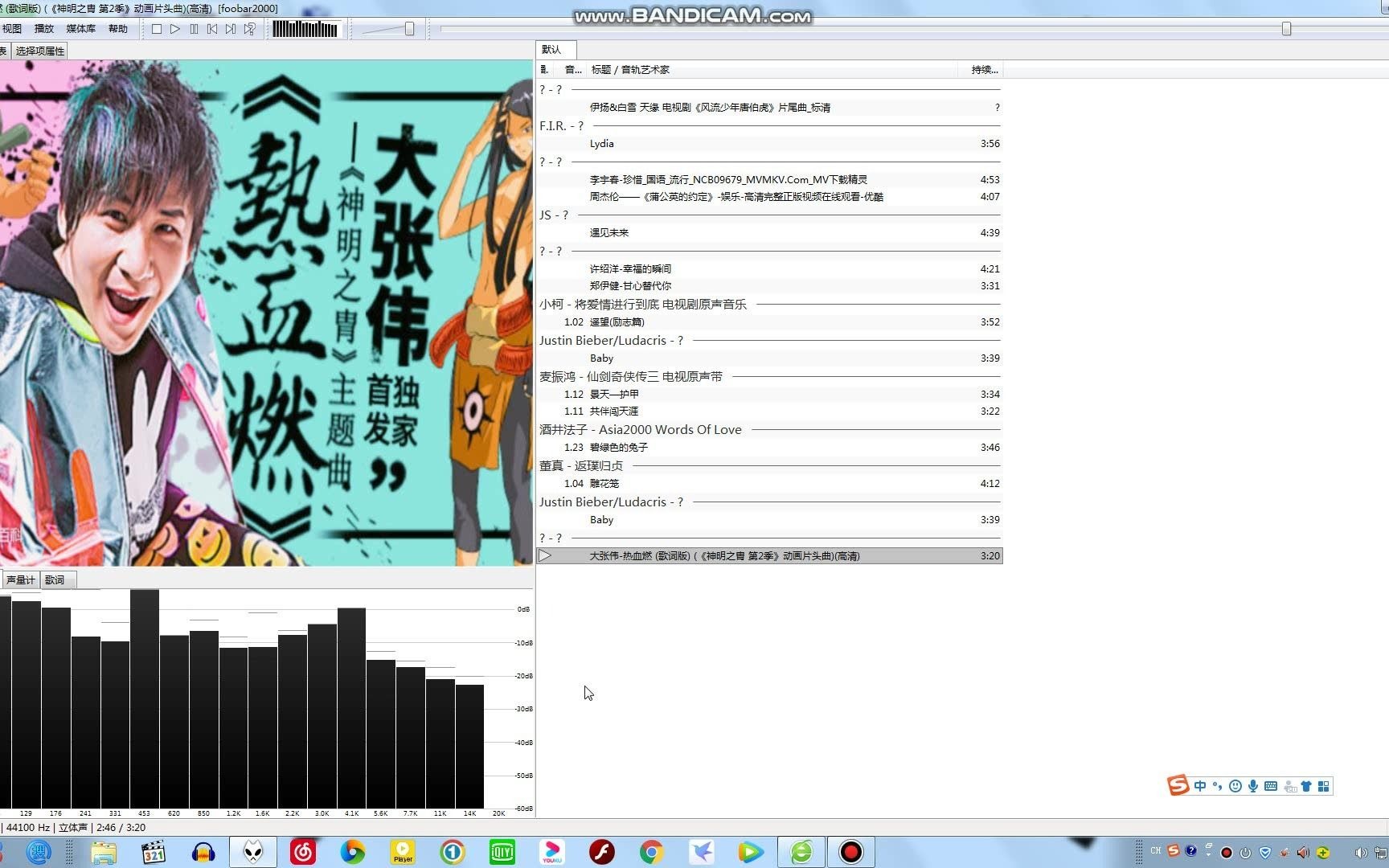Click the Sogou S logo on IME bar
1389x868 pixels.
(x=1178, y=785)
